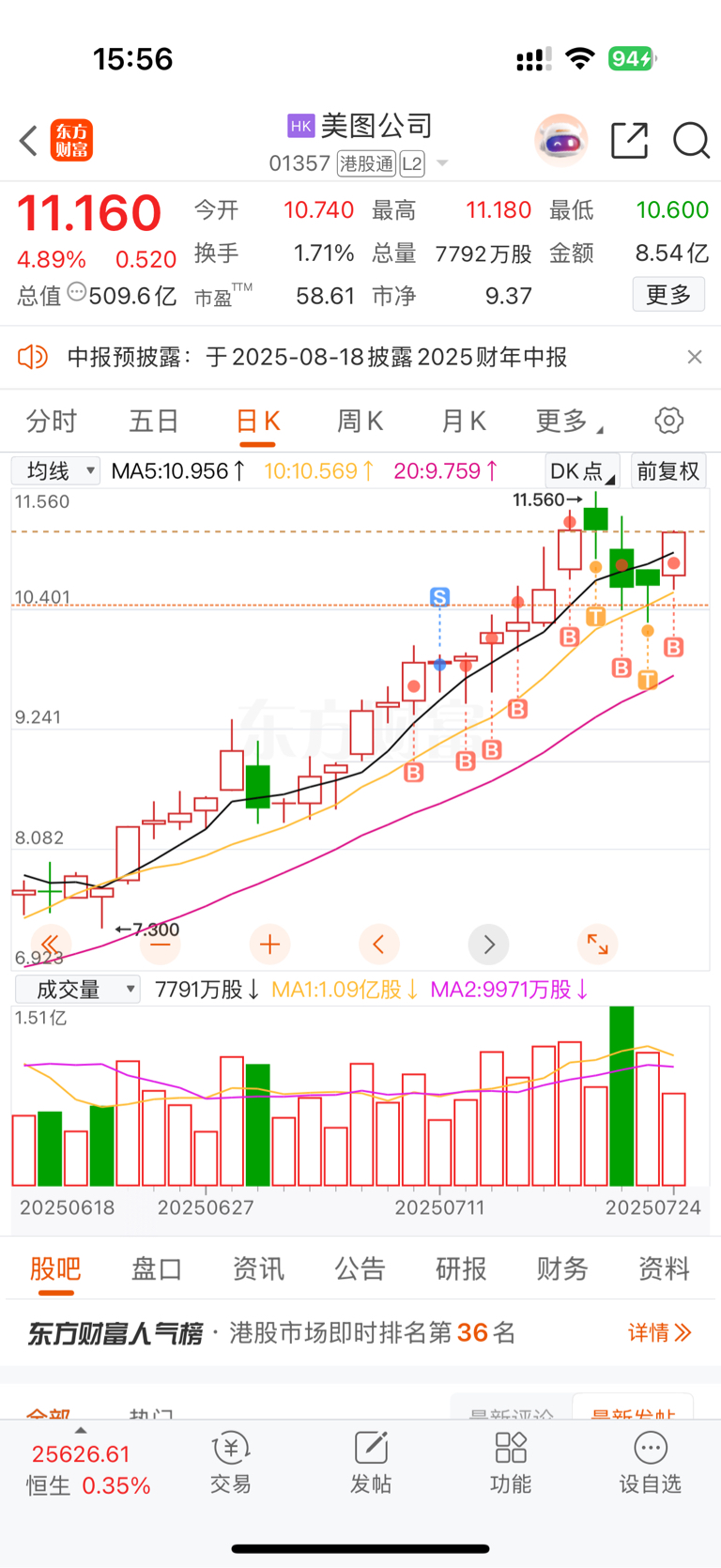
Task: Open the 公告 tab
Action: tap(360, 1268)
